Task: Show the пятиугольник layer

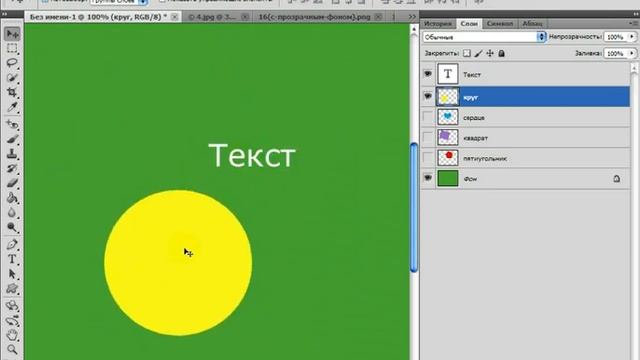Action: (428, 158)
